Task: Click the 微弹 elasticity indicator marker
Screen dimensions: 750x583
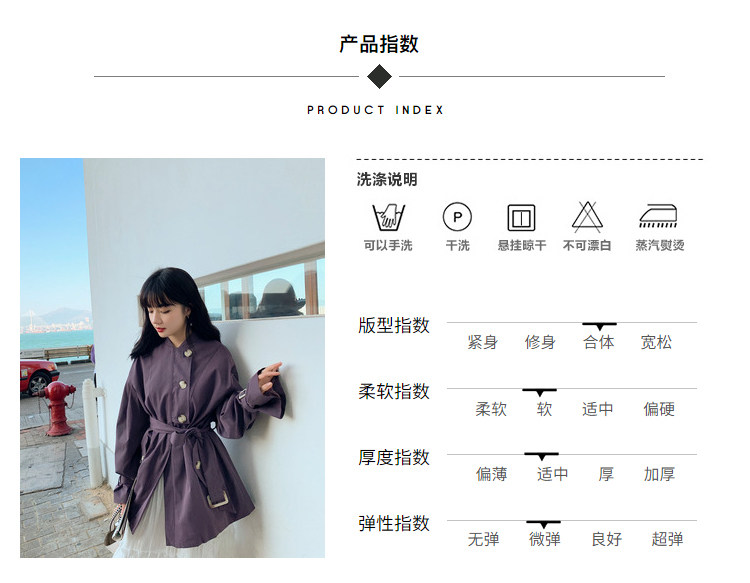Action: coord(543,524)
